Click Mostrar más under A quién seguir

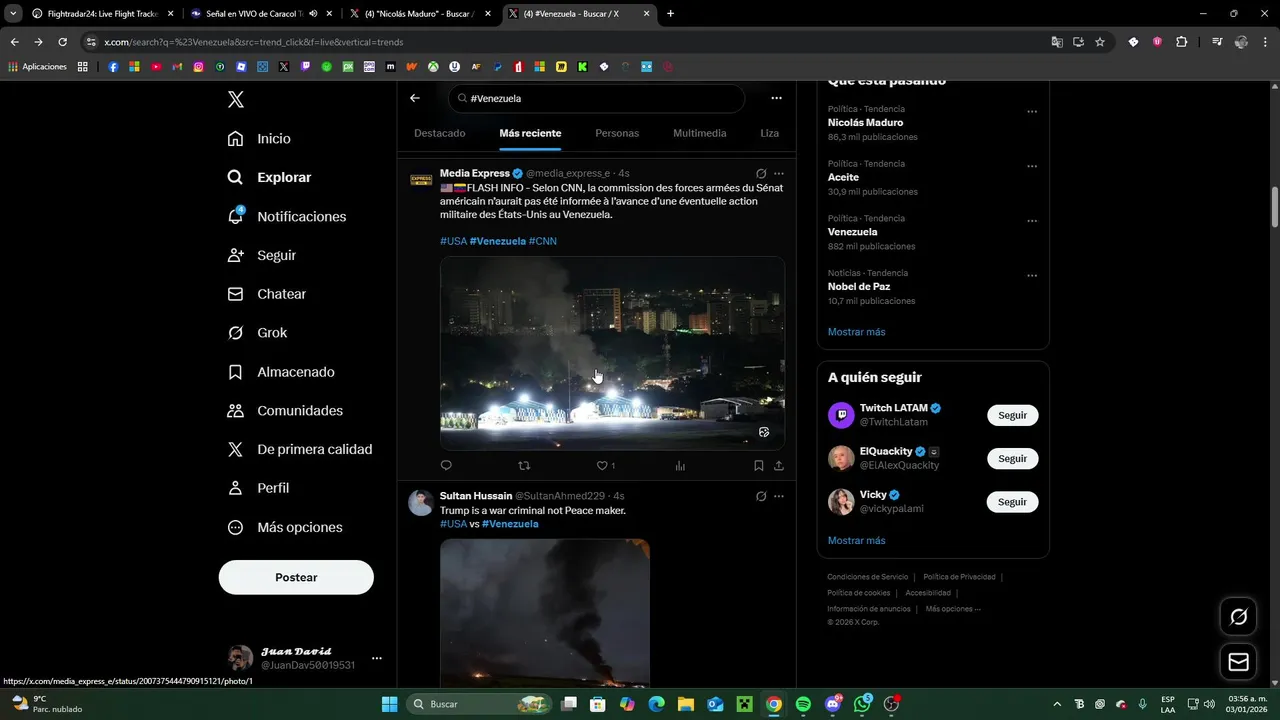point(856,541)
